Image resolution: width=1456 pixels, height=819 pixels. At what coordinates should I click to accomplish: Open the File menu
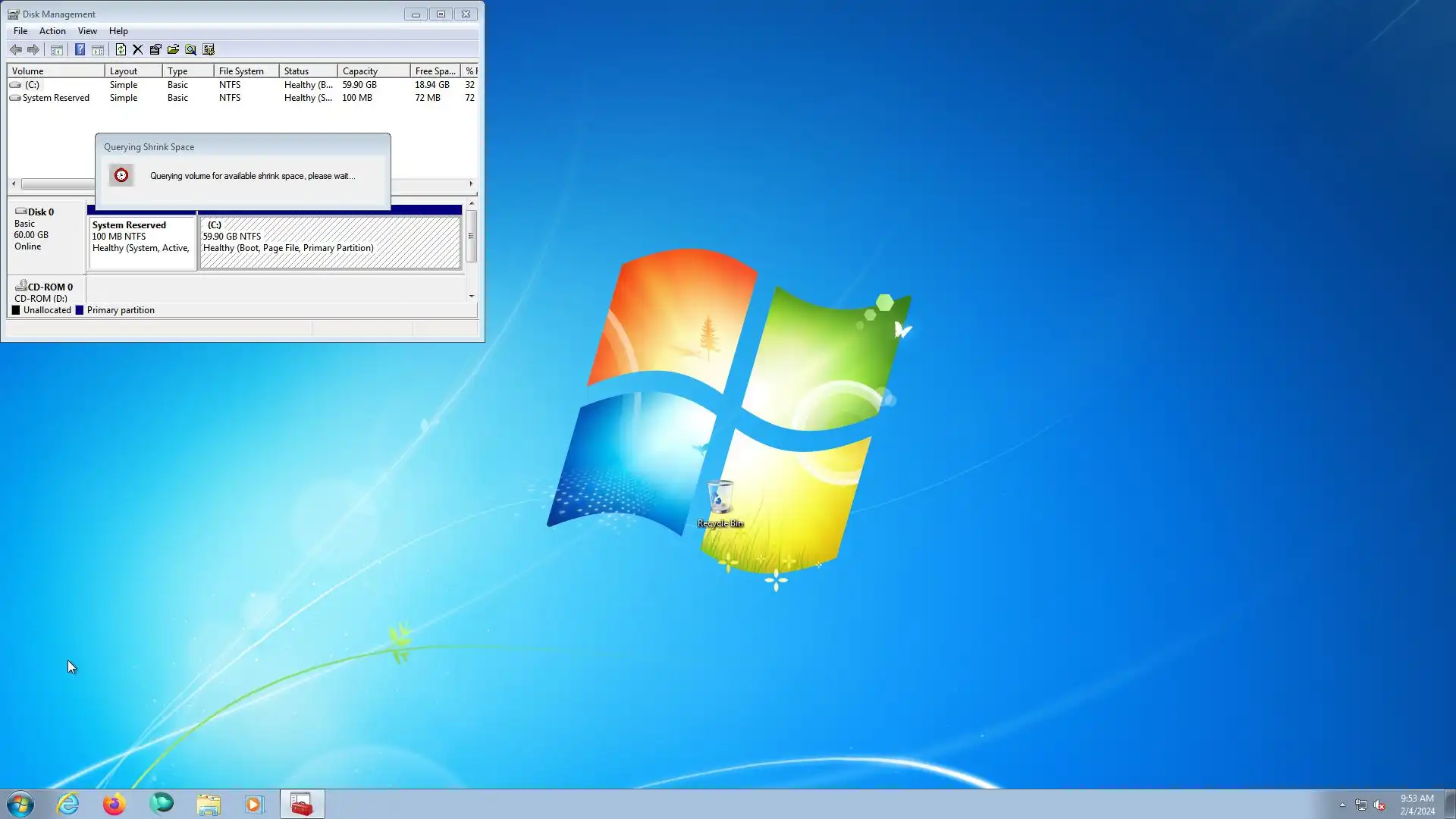(20, 31)
